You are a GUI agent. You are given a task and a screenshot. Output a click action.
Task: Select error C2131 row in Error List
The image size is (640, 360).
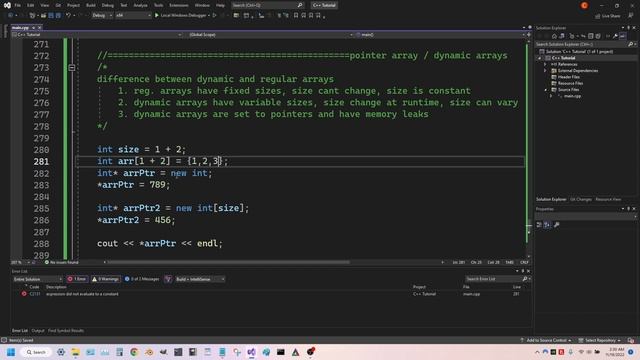(271, 294)
